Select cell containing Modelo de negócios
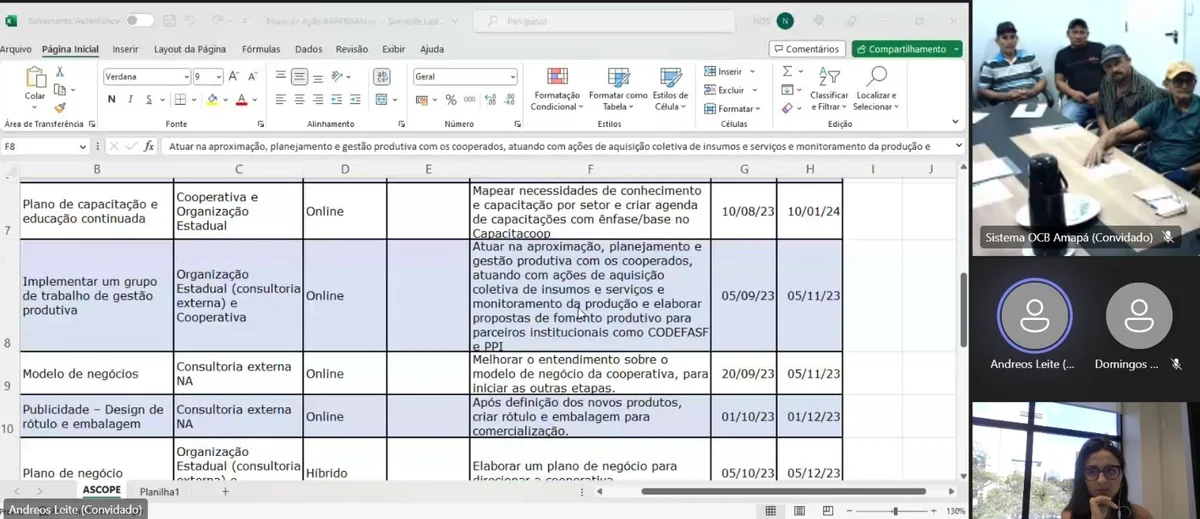Image resolution: width=1200 pixels, height=519 pixels. point(95,373)
